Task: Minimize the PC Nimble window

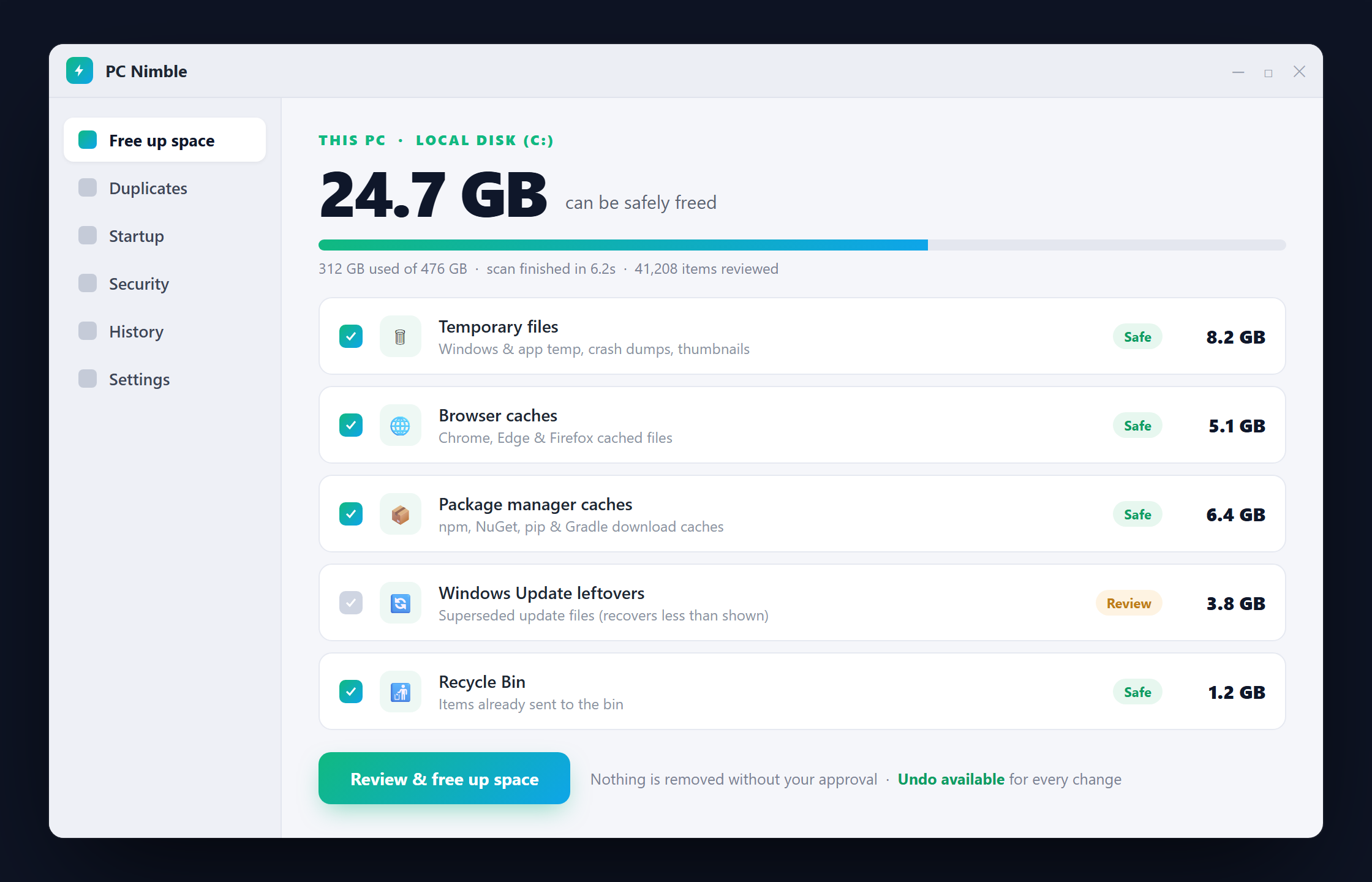Action: click(1238, 72)
